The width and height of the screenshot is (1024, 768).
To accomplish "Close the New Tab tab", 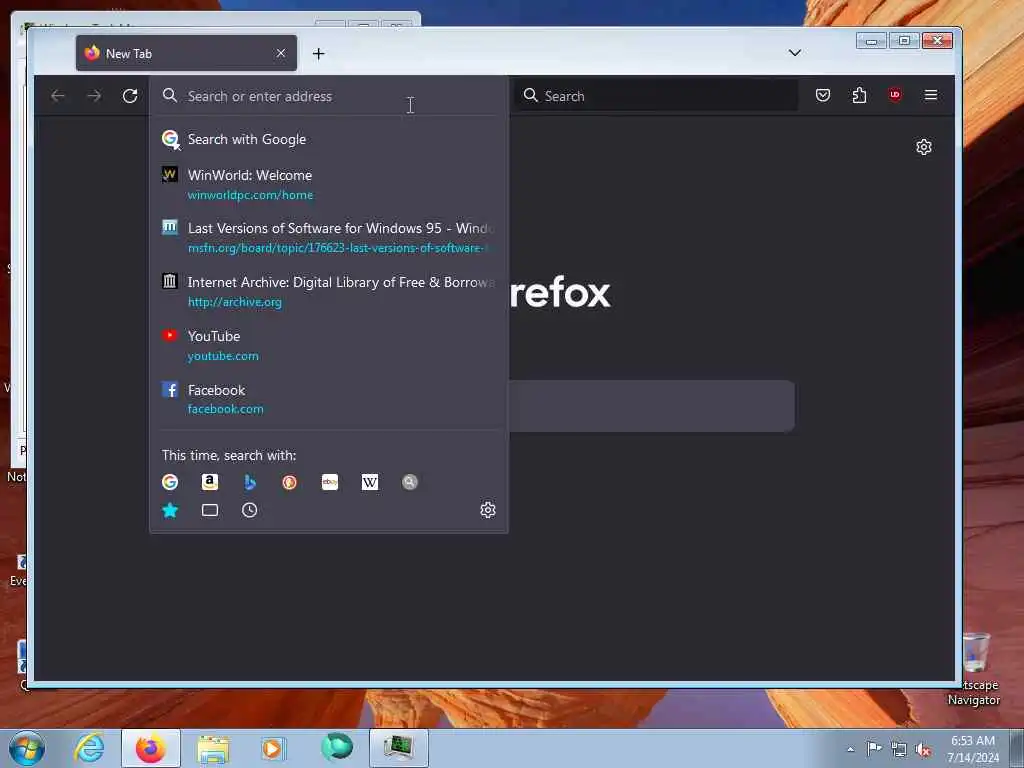I will (281, 53).
